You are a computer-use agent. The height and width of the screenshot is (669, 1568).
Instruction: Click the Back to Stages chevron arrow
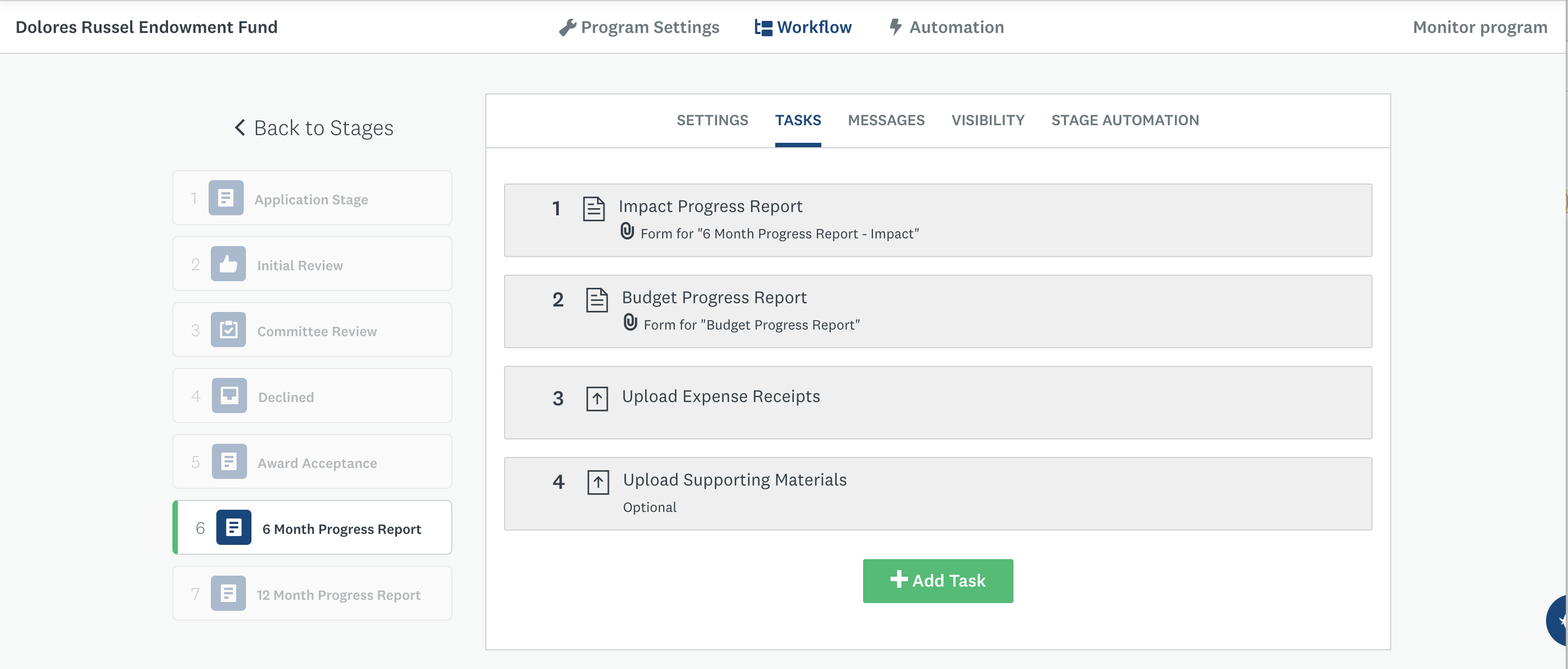tap(240, 128)
